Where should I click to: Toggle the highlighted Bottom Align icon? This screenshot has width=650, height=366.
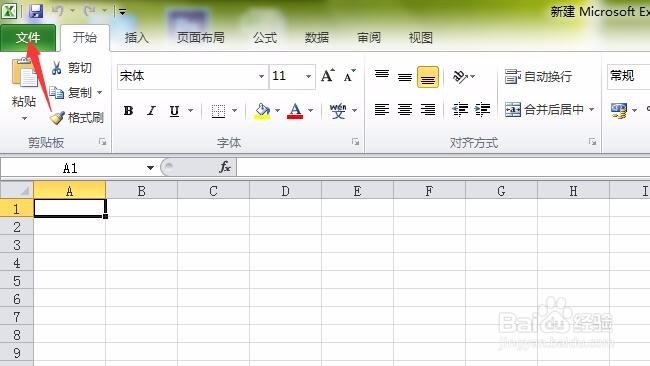(x=428, y=77)
